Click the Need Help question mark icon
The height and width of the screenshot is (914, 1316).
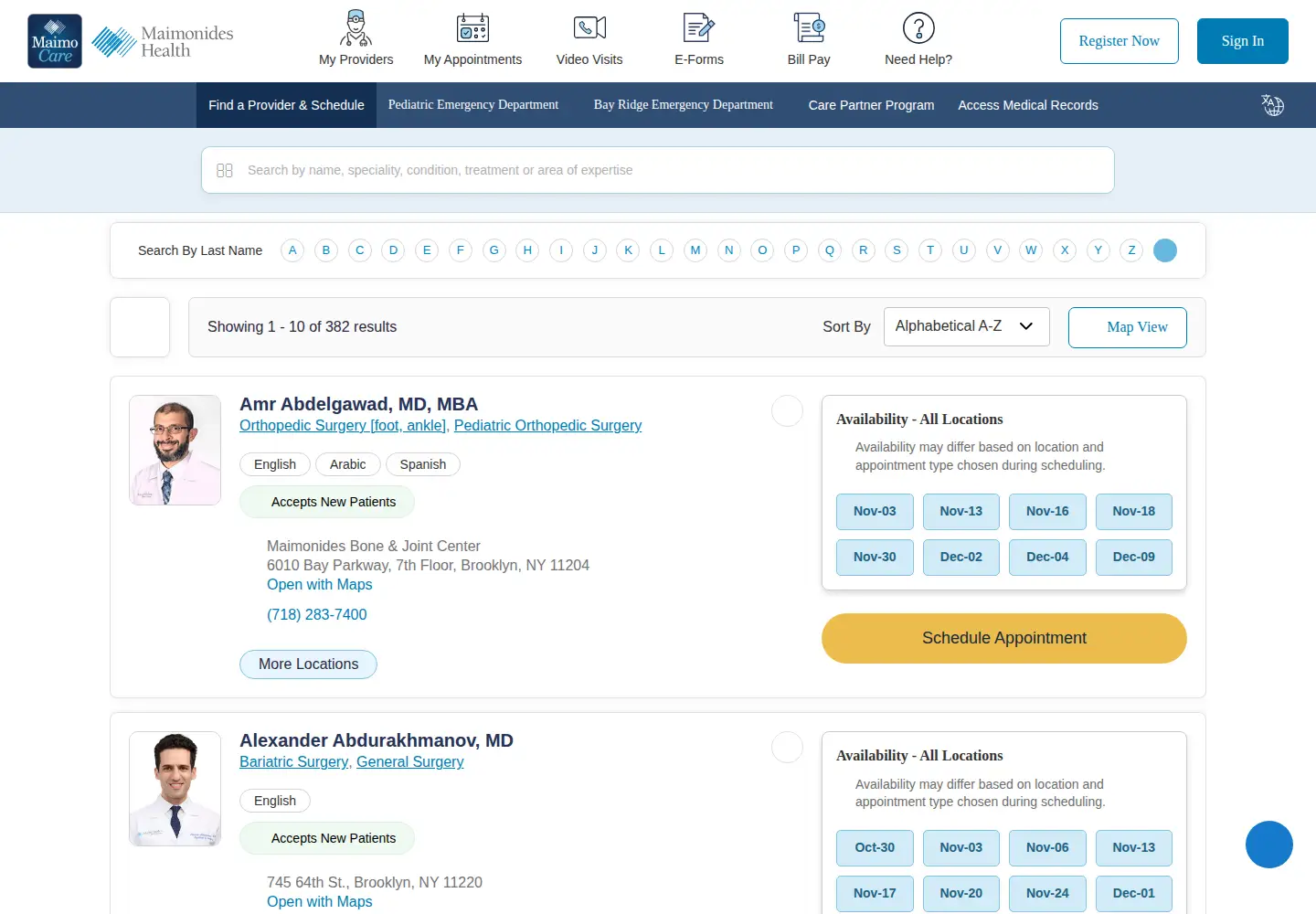click(x=918, y=28)
